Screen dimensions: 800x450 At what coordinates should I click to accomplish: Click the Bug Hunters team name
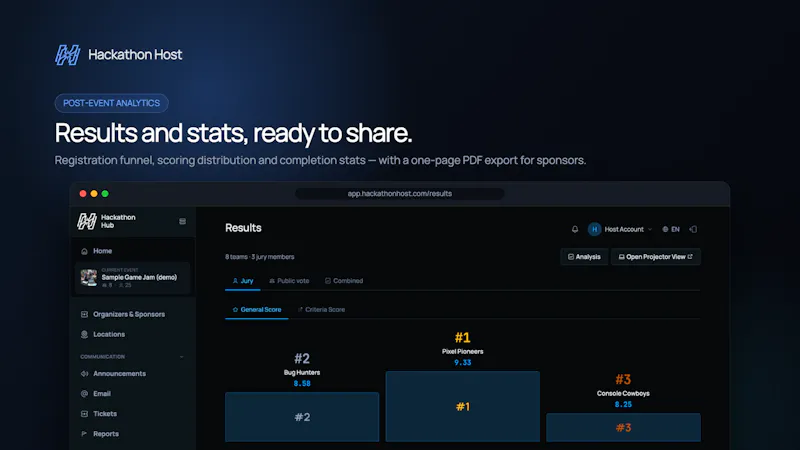tap(302, 372)
